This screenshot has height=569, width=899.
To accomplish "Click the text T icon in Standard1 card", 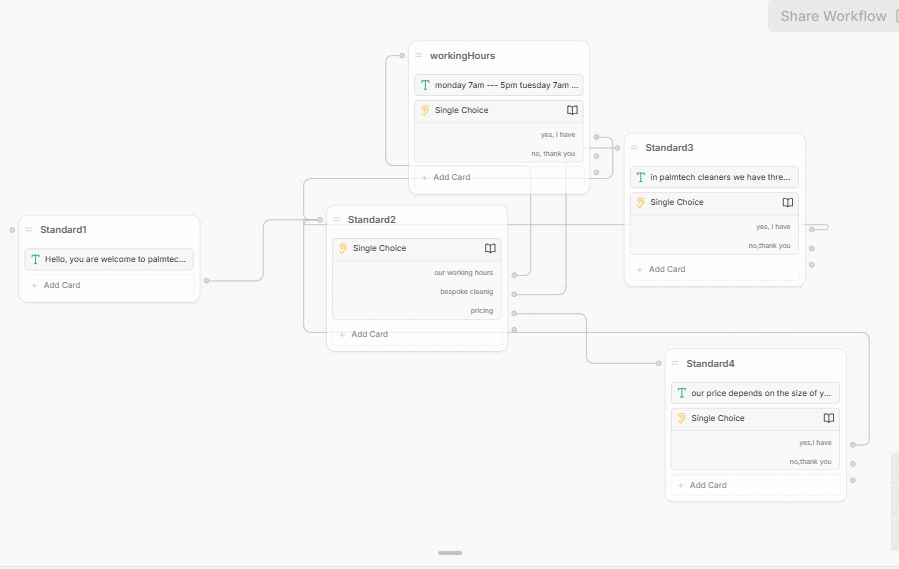I will [36, 259].
